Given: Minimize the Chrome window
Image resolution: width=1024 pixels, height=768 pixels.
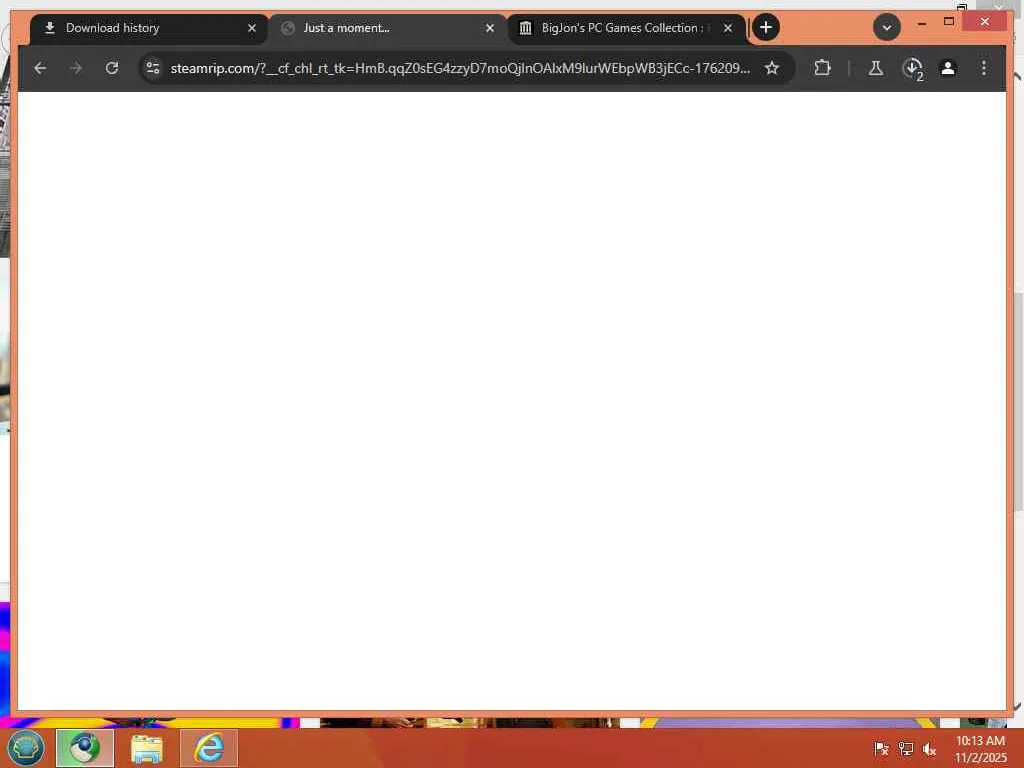Looking at the screenshot, I should tap(921, 22).
